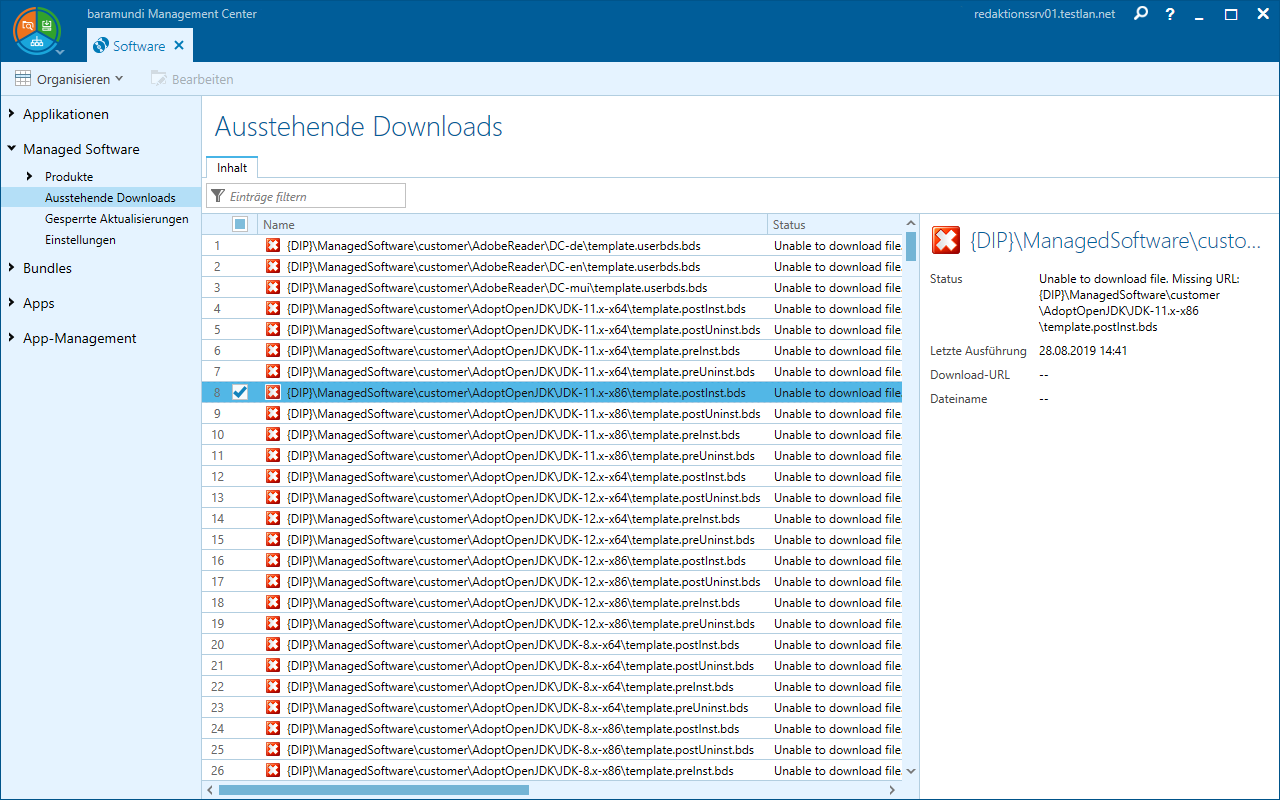Click large red error icon in details pane
The image size is (1280, 800).
945,240
